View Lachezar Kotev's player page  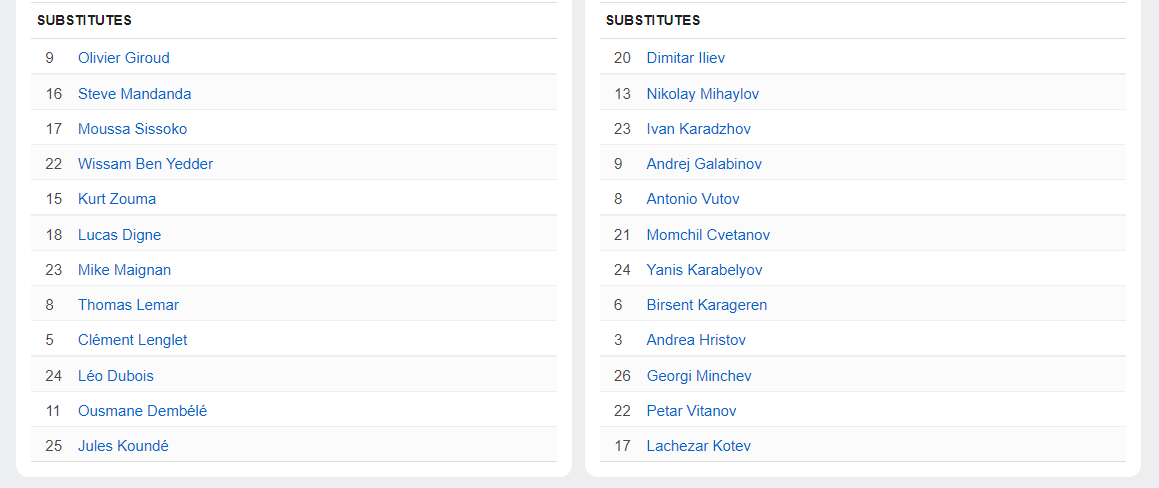pos(698,446)
